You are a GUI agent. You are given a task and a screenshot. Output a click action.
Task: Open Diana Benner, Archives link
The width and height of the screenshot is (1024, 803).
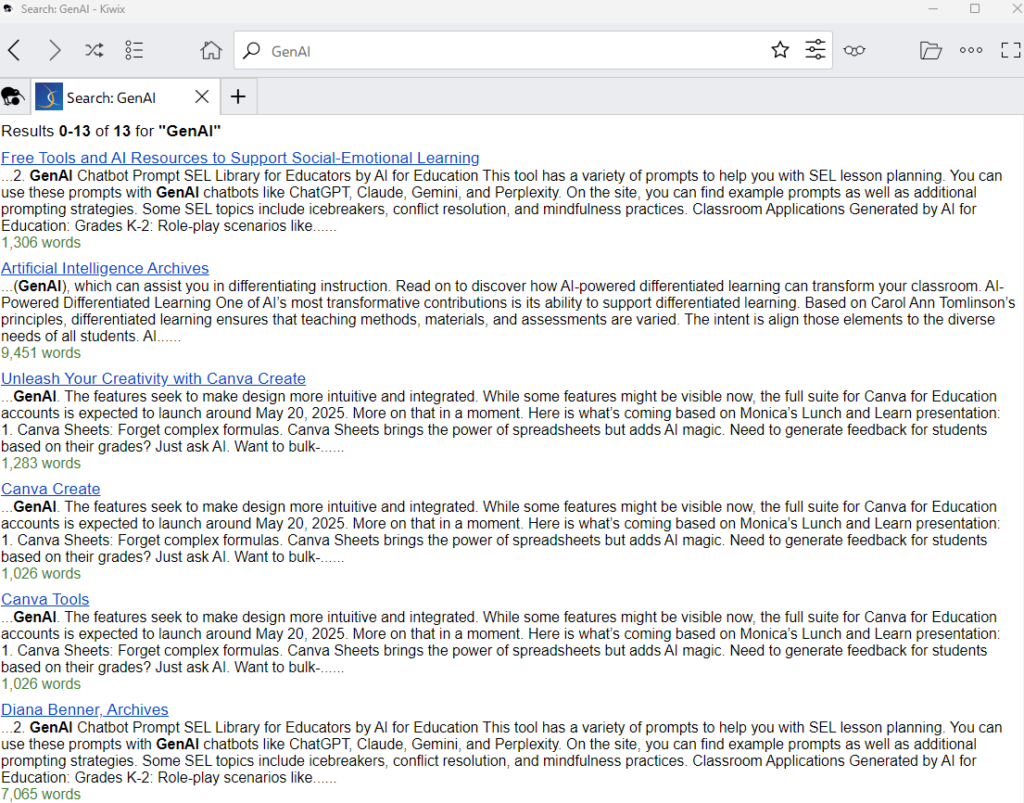click(x=84, y=710)
